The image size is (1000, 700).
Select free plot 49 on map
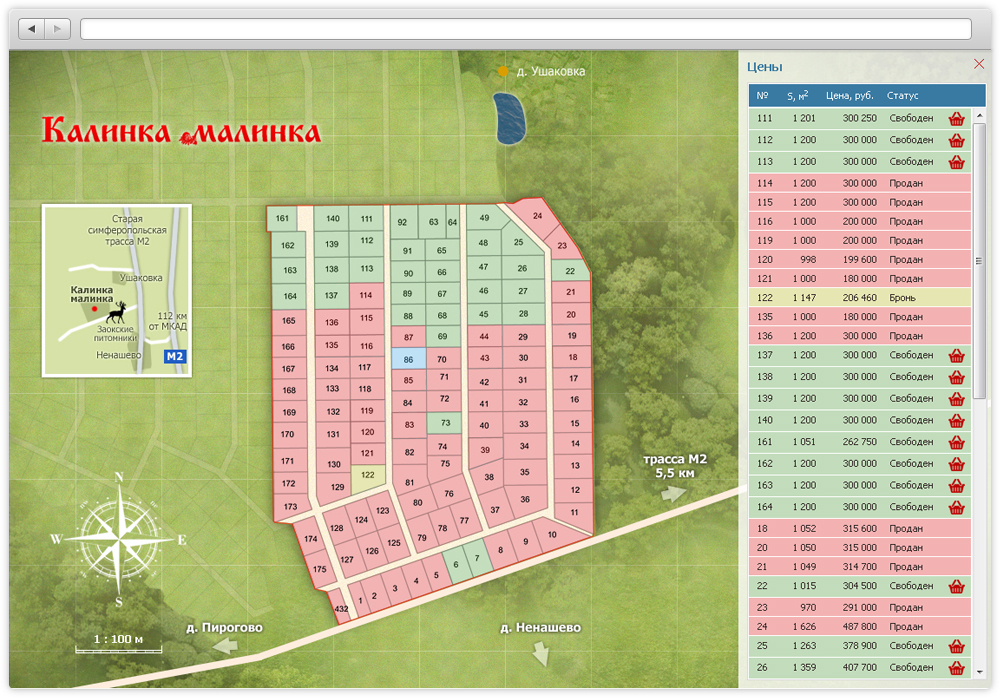click(484, 218)
